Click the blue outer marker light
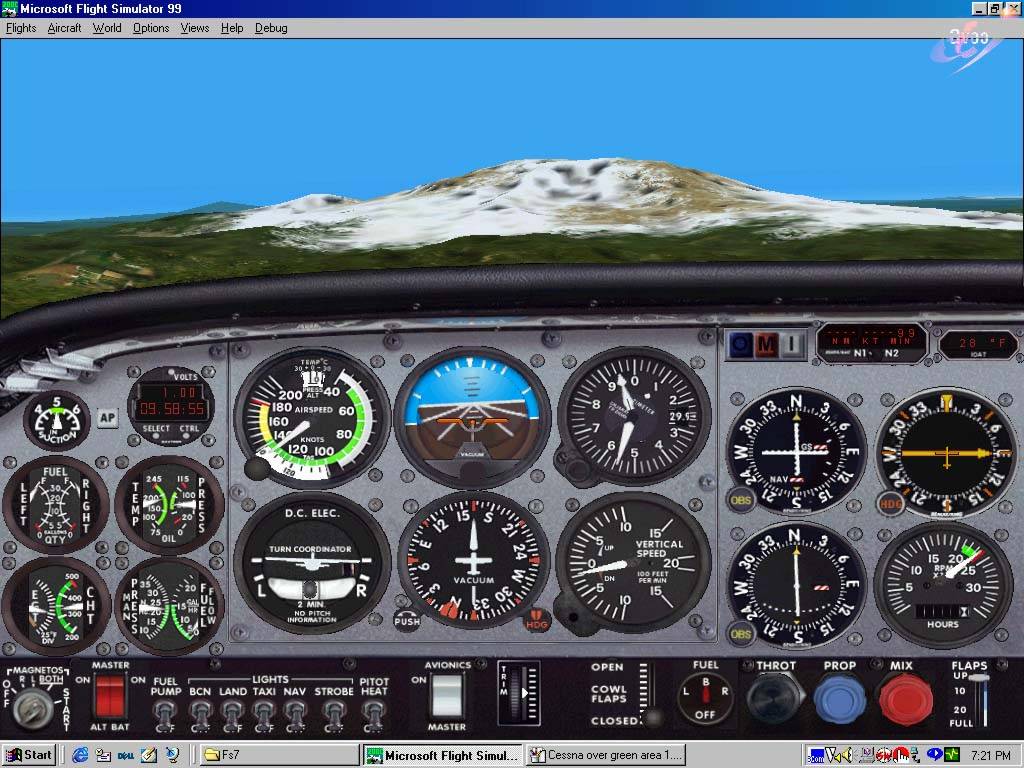 point(741,344)
